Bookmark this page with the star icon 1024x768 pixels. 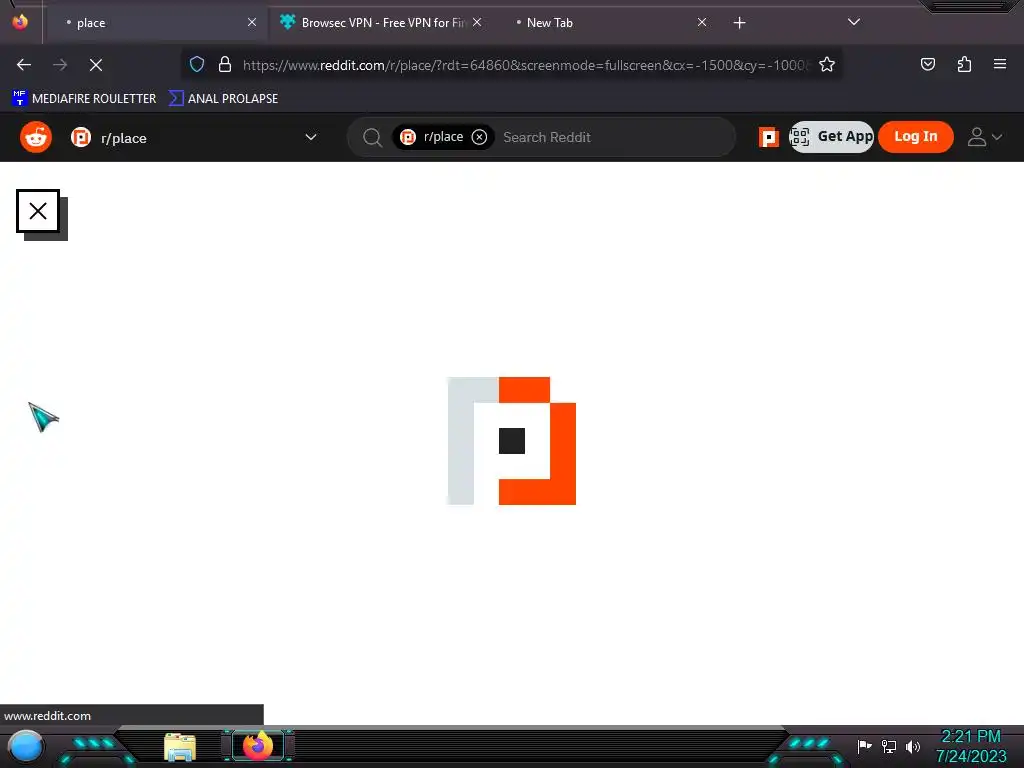(x=827, y=64)
